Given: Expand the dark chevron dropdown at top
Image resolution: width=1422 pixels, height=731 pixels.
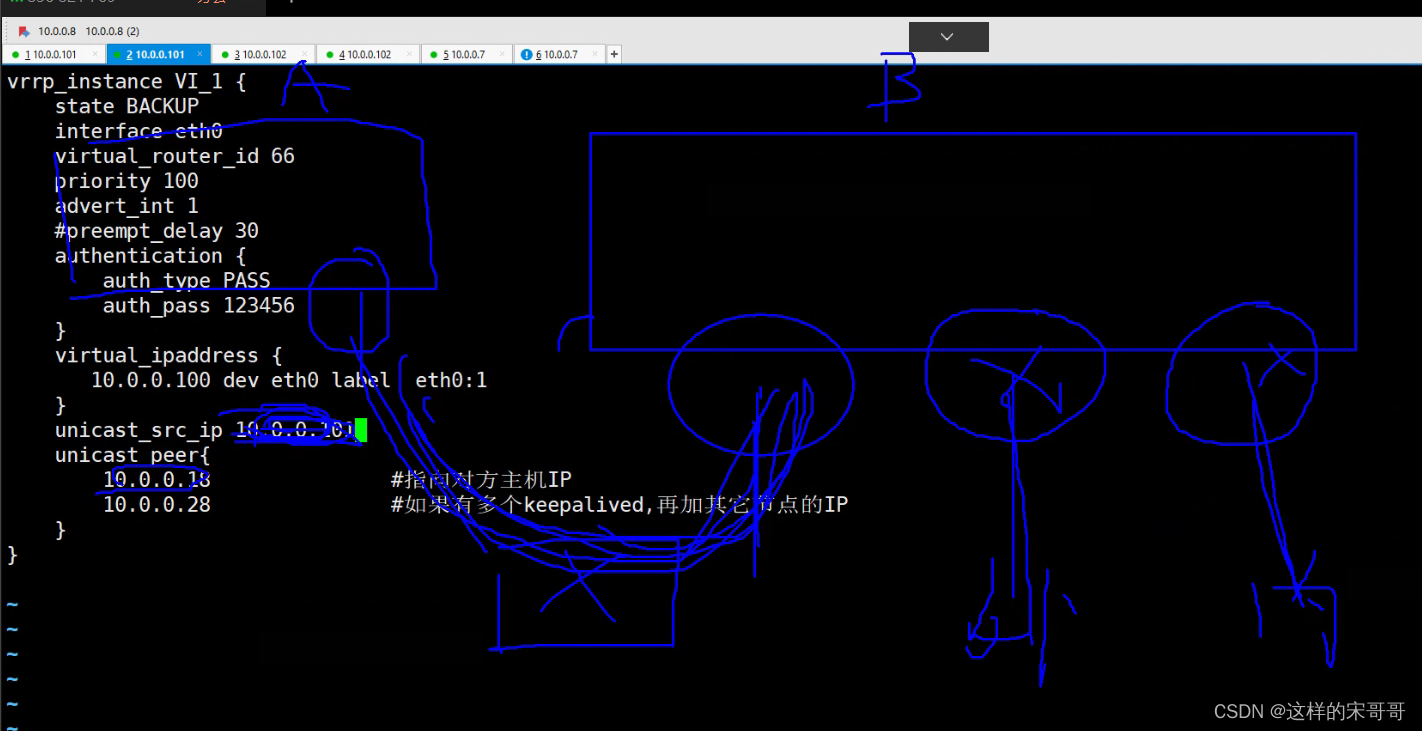Looking at the screenshot, I should tap(948, 37).
